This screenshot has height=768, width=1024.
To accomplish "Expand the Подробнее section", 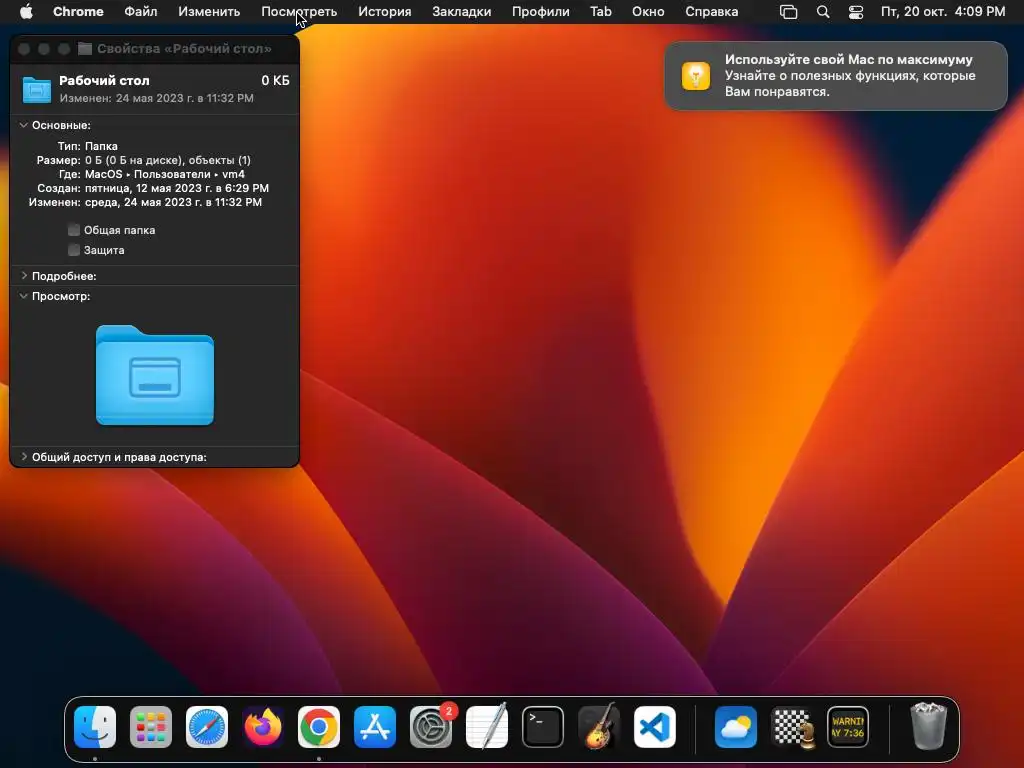I will pos(24,276).
